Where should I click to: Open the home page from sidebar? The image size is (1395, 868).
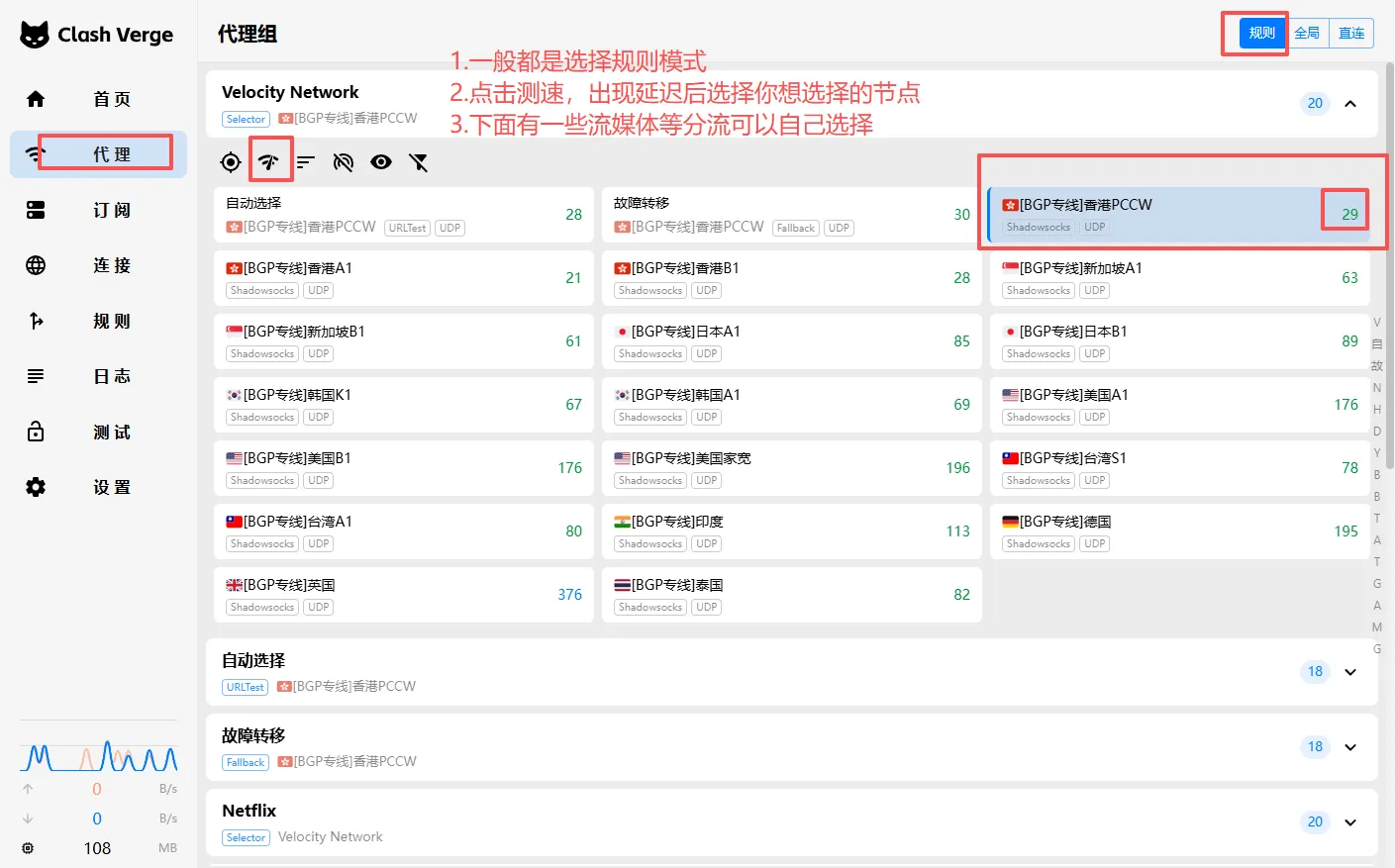98,99
